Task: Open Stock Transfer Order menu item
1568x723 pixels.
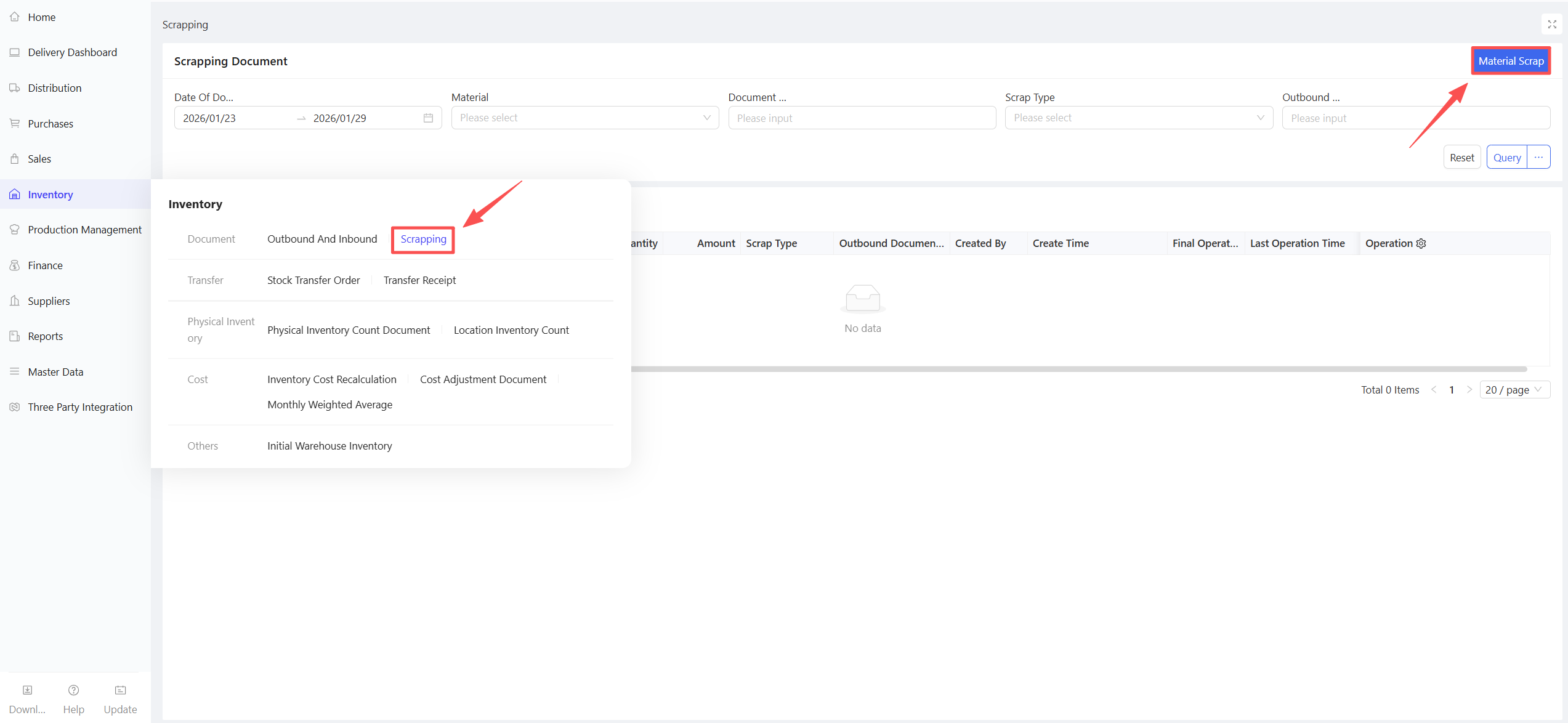Action: [x=313, y=280]
